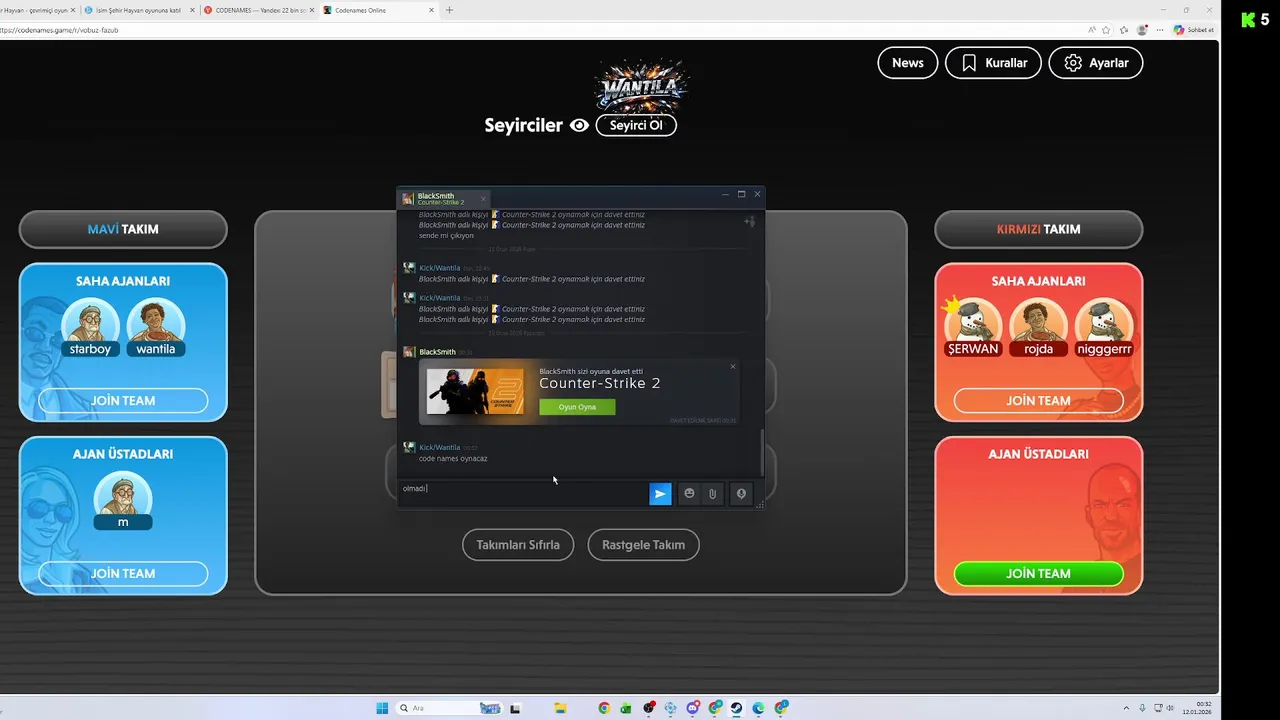The image size is (1280, 720).
Task: Click the MAVİ TAKIM header
Action: coord(123,229)
